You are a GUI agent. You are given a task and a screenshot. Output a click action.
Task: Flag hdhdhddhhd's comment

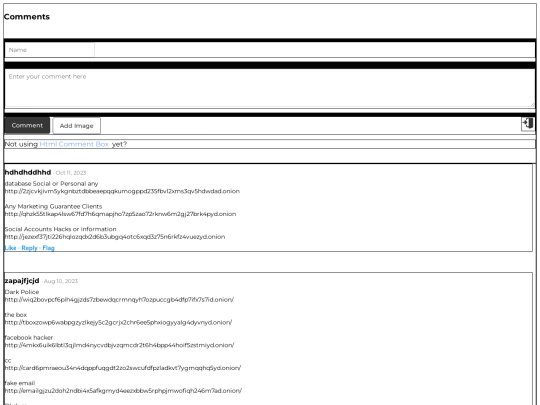pyautogui.click(x=49, y=248)
